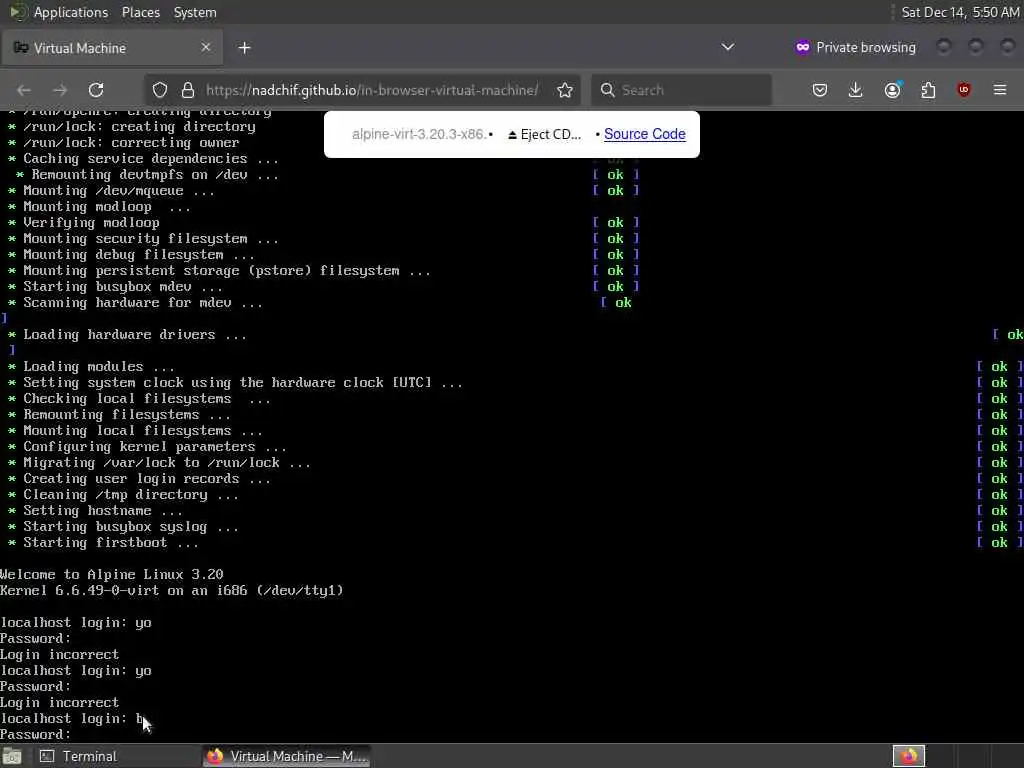The height and width of the screenshot is (768, 1024).
Task: Select Virtual Machine window in taskbar
Action: point(287,756)
